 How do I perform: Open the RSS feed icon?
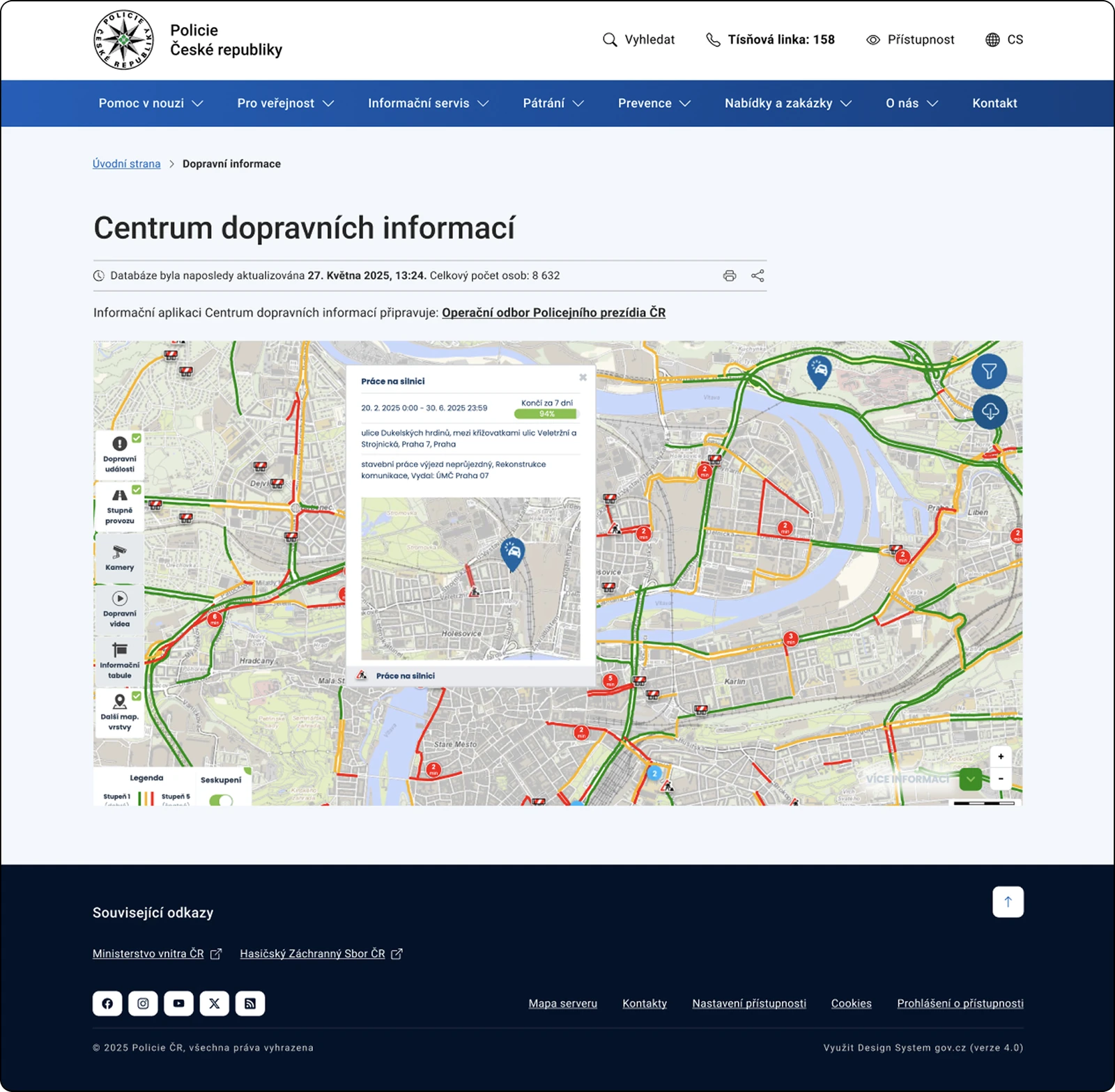click(x=250, y=1003)
